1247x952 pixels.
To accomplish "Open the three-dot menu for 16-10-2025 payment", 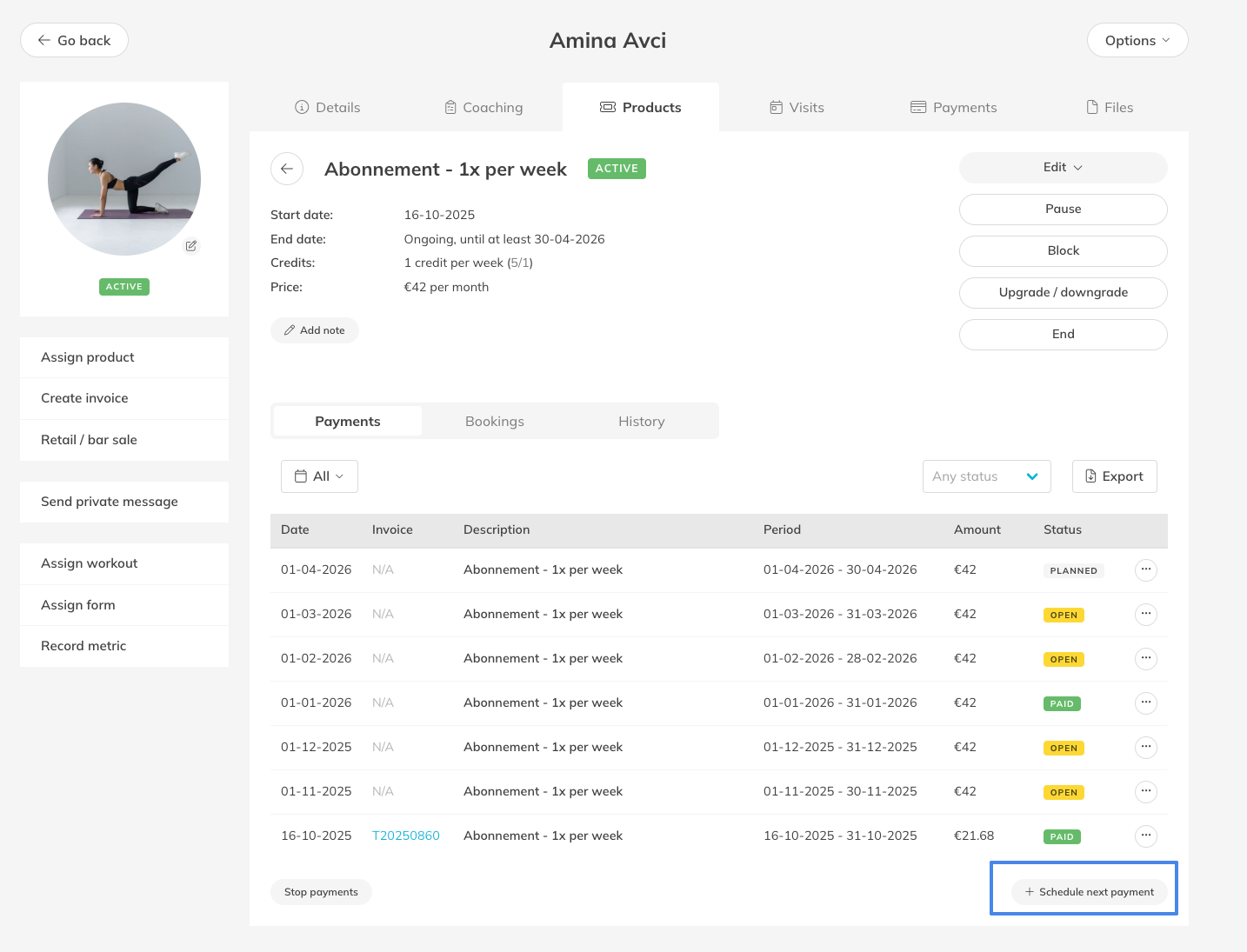I will (1145, 835).
